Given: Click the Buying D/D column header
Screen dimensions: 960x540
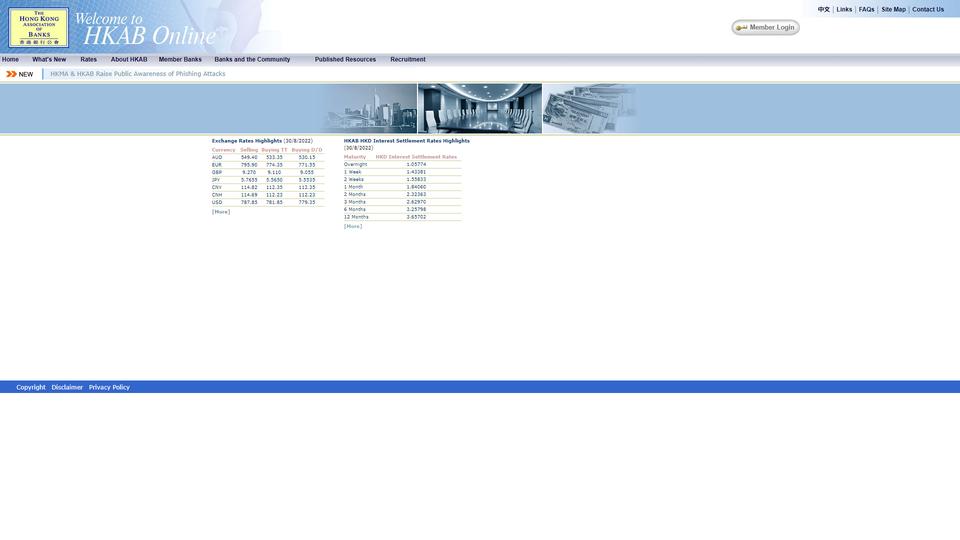Looking at the screenshot, I should (307, 150).
